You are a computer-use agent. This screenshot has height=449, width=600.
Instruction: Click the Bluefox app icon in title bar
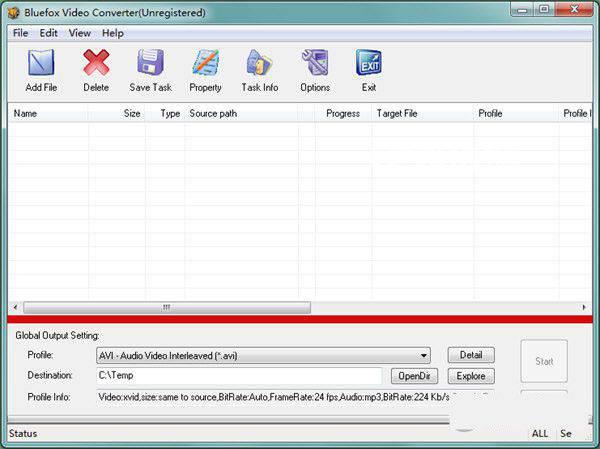[x=14, y=13]
